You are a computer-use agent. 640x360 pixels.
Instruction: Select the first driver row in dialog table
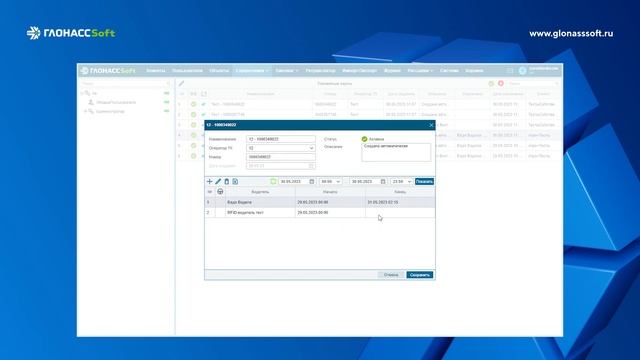(x=320, y=202)
